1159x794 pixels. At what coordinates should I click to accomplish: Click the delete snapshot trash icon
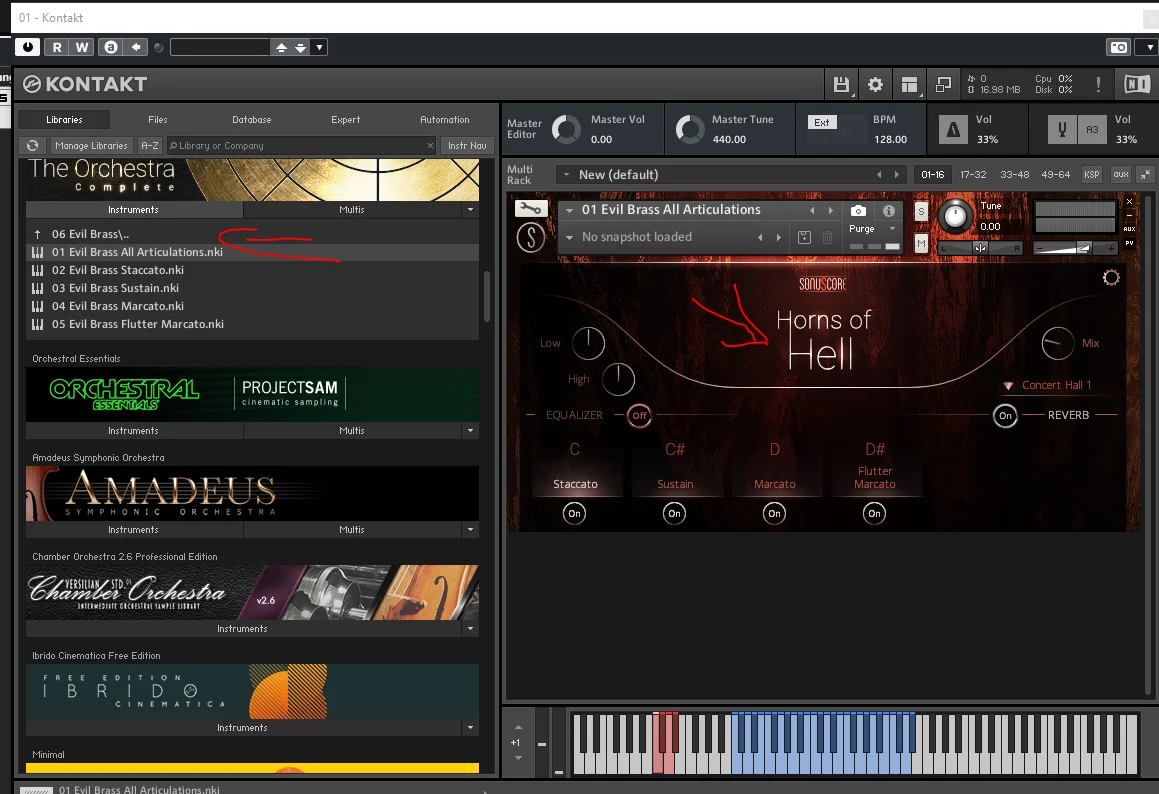pyautogui.click(x=827, y=237)
